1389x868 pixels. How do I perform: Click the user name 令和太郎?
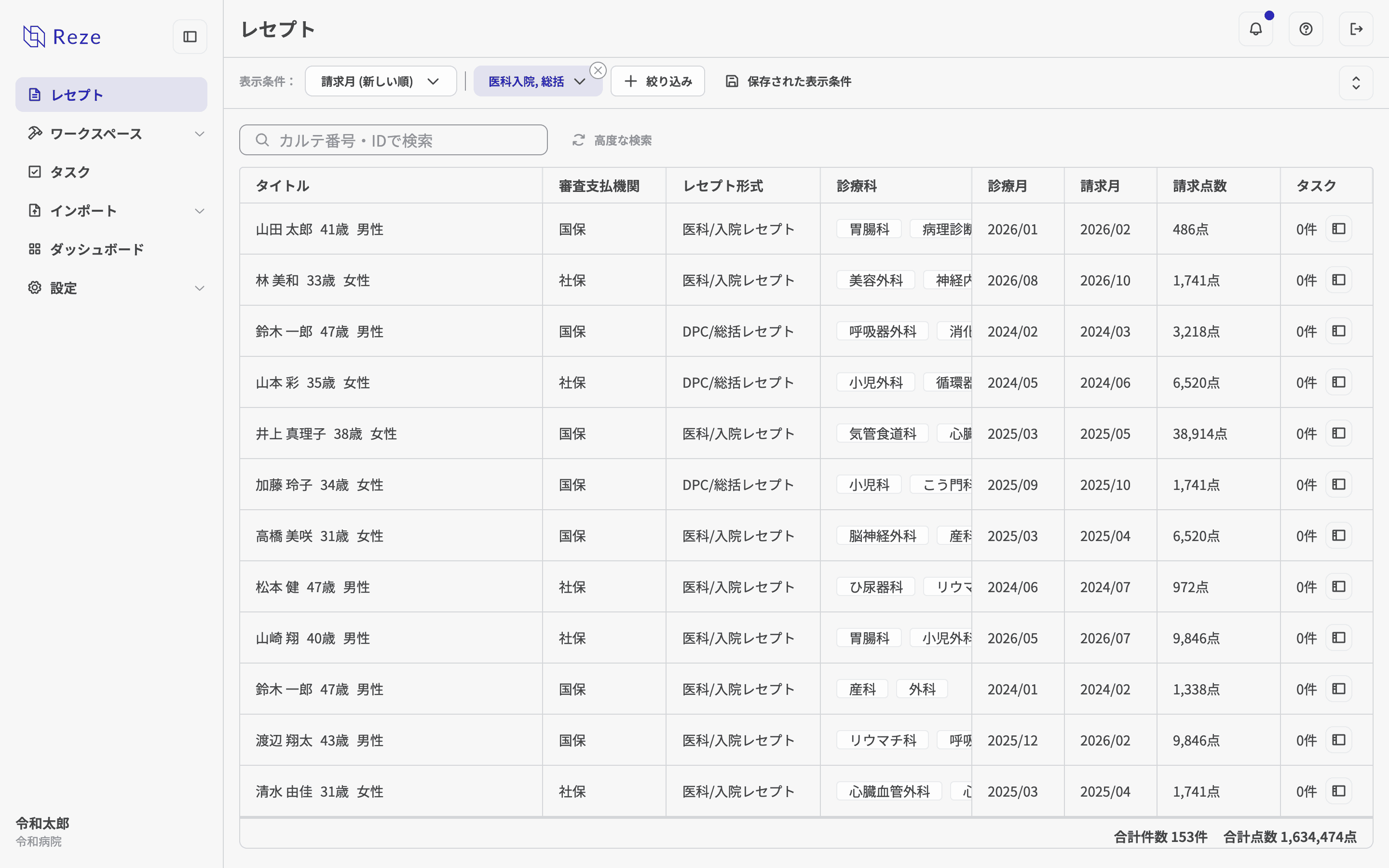pyautogui.click(x=42, y=823)
